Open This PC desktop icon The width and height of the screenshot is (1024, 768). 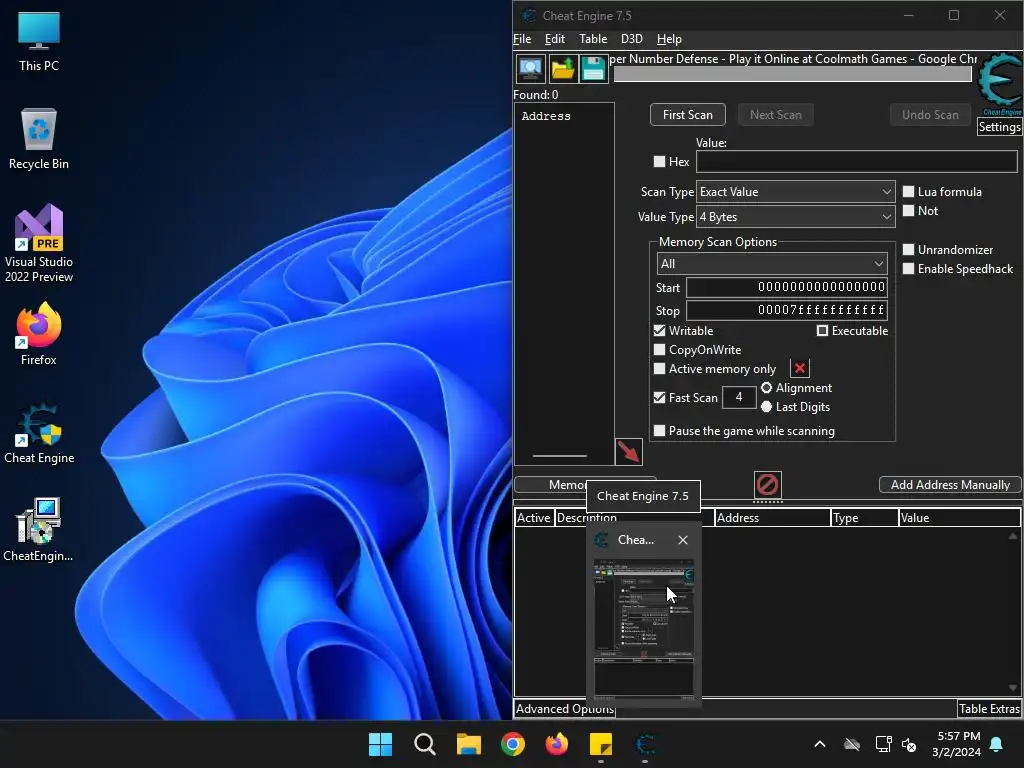pos(39,42)
